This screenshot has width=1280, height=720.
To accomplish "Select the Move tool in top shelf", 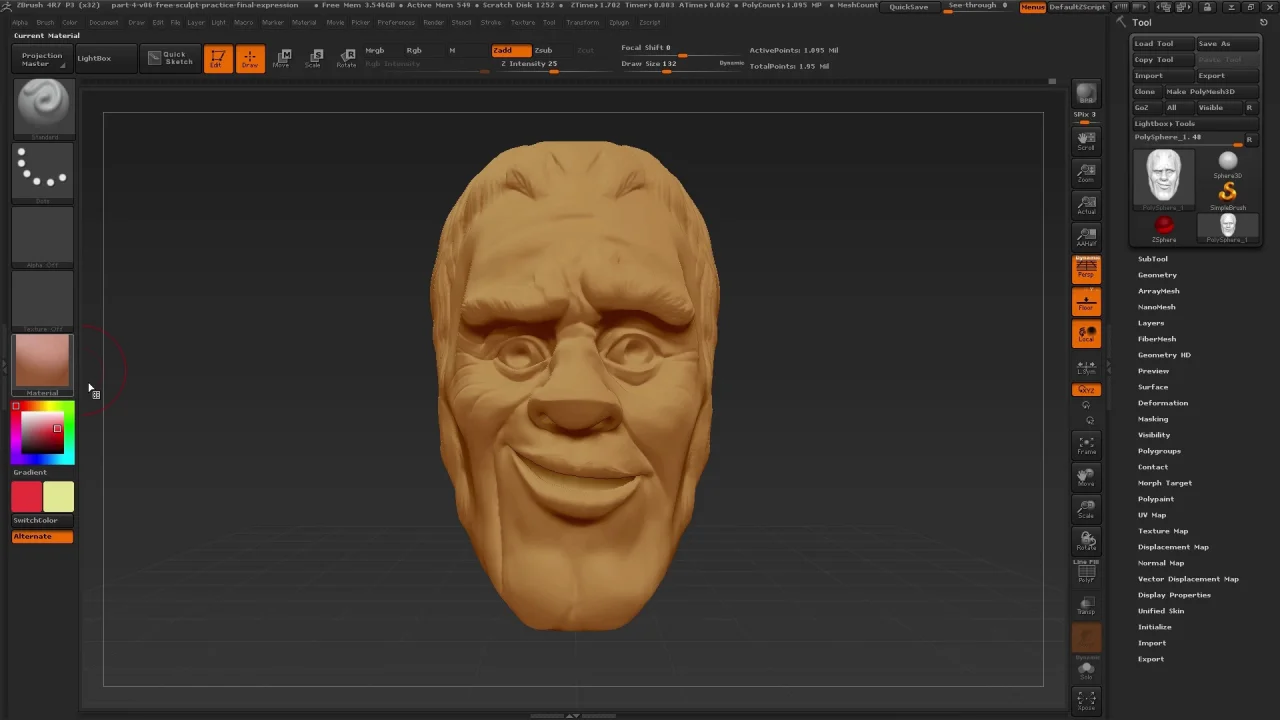I will 282,59.
